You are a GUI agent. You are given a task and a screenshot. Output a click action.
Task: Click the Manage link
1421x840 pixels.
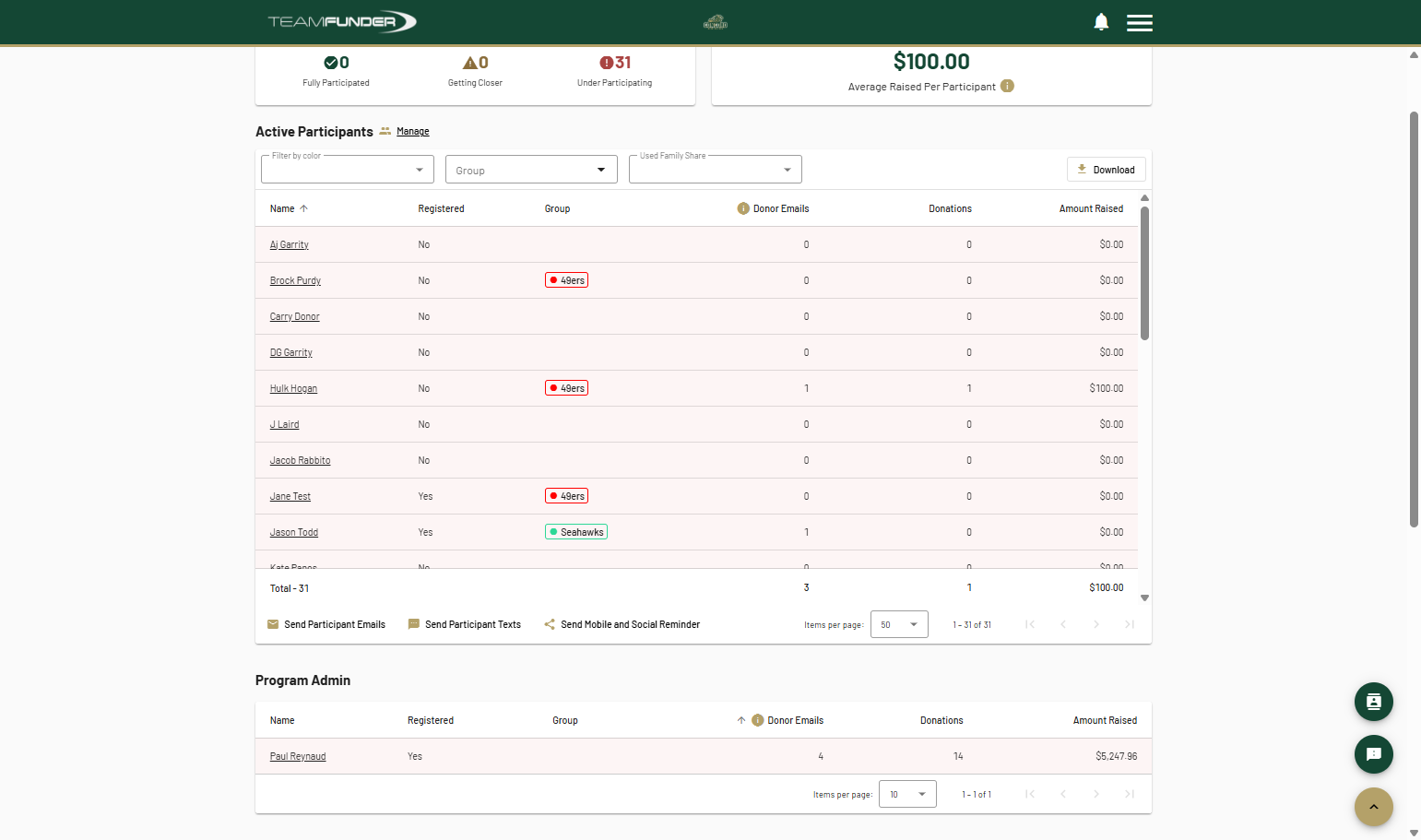pos(413,132)
